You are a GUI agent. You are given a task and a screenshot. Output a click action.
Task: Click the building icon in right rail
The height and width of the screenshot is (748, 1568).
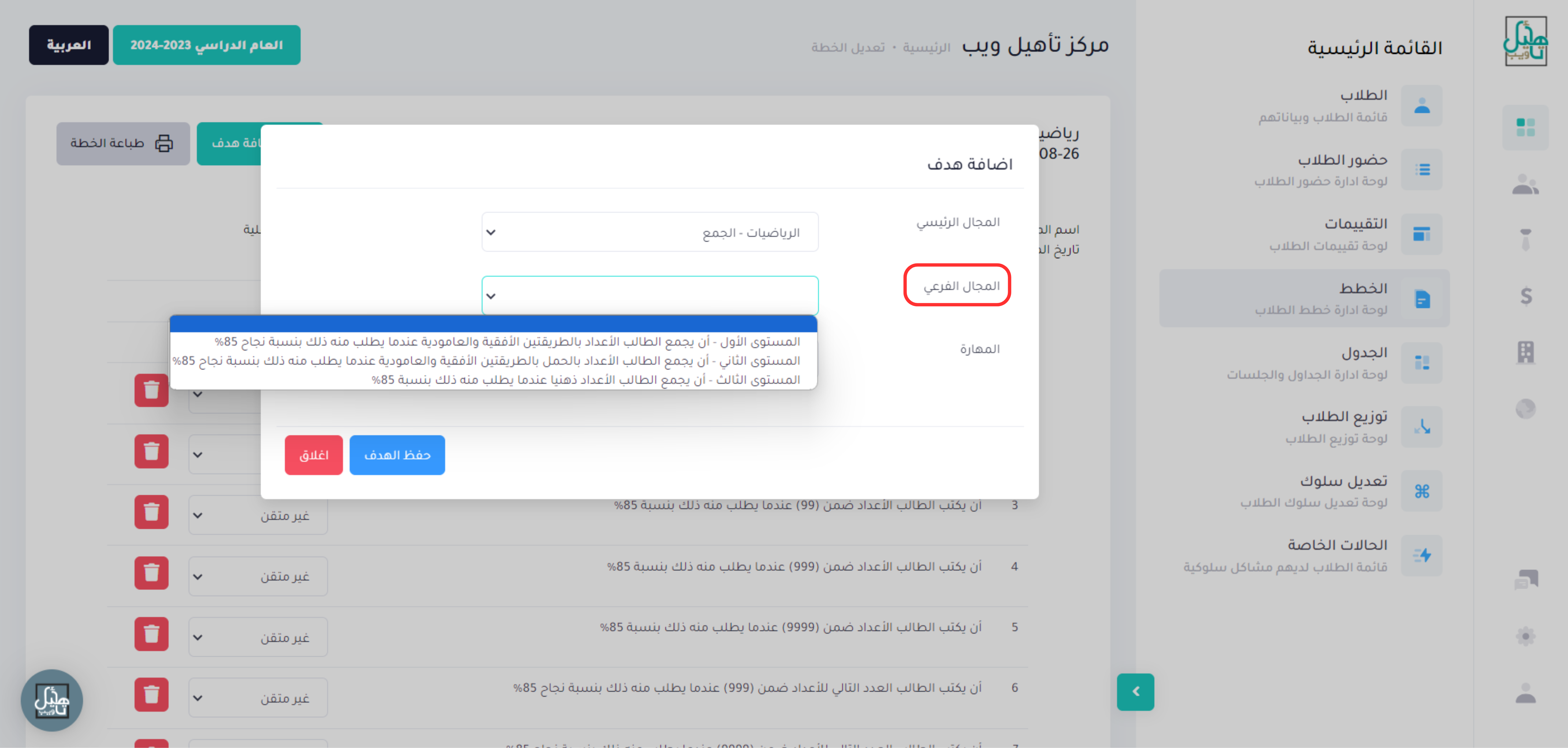(x=1525, y=352)
